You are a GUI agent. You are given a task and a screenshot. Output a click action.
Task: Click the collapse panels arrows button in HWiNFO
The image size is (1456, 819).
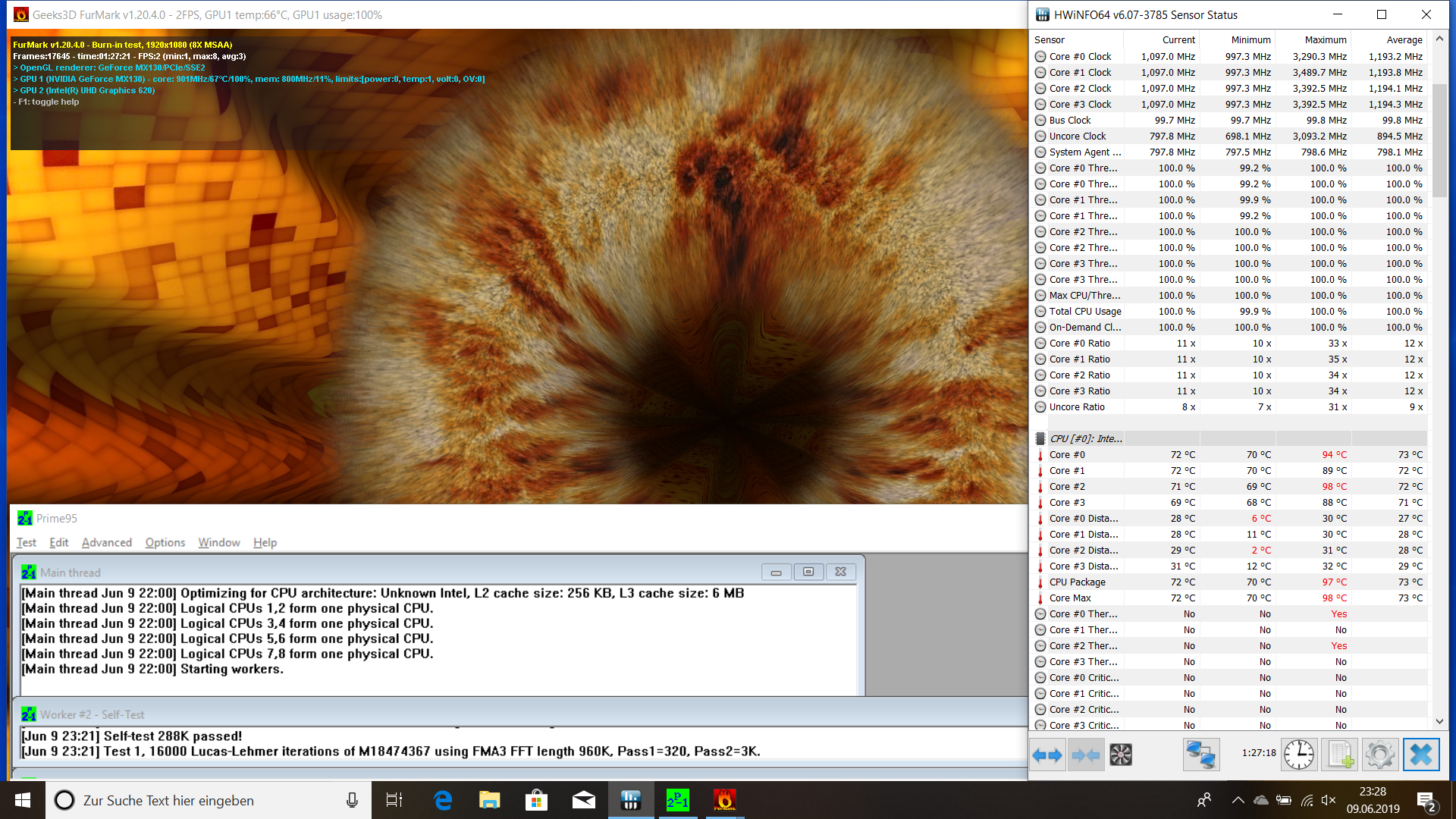pos(1085,755)
